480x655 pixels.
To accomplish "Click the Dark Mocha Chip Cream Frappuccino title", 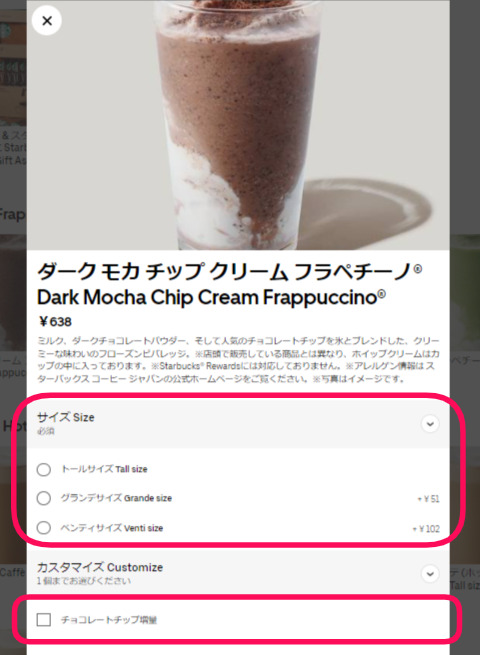I will [x=211, y=297].
